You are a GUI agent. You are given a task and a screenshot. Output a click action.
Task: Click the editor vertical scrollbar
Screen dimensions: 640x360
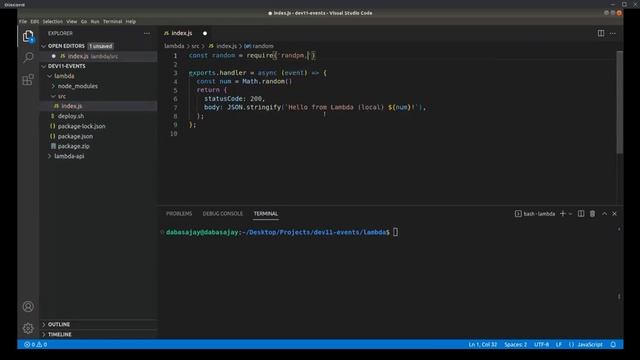tap(620, 102)
